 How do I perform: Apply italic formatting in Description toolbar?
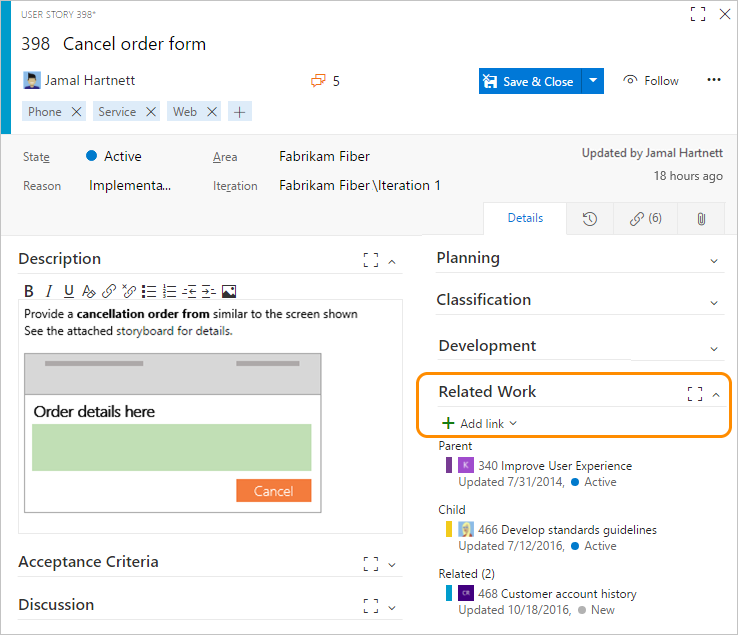coord(48,291)
